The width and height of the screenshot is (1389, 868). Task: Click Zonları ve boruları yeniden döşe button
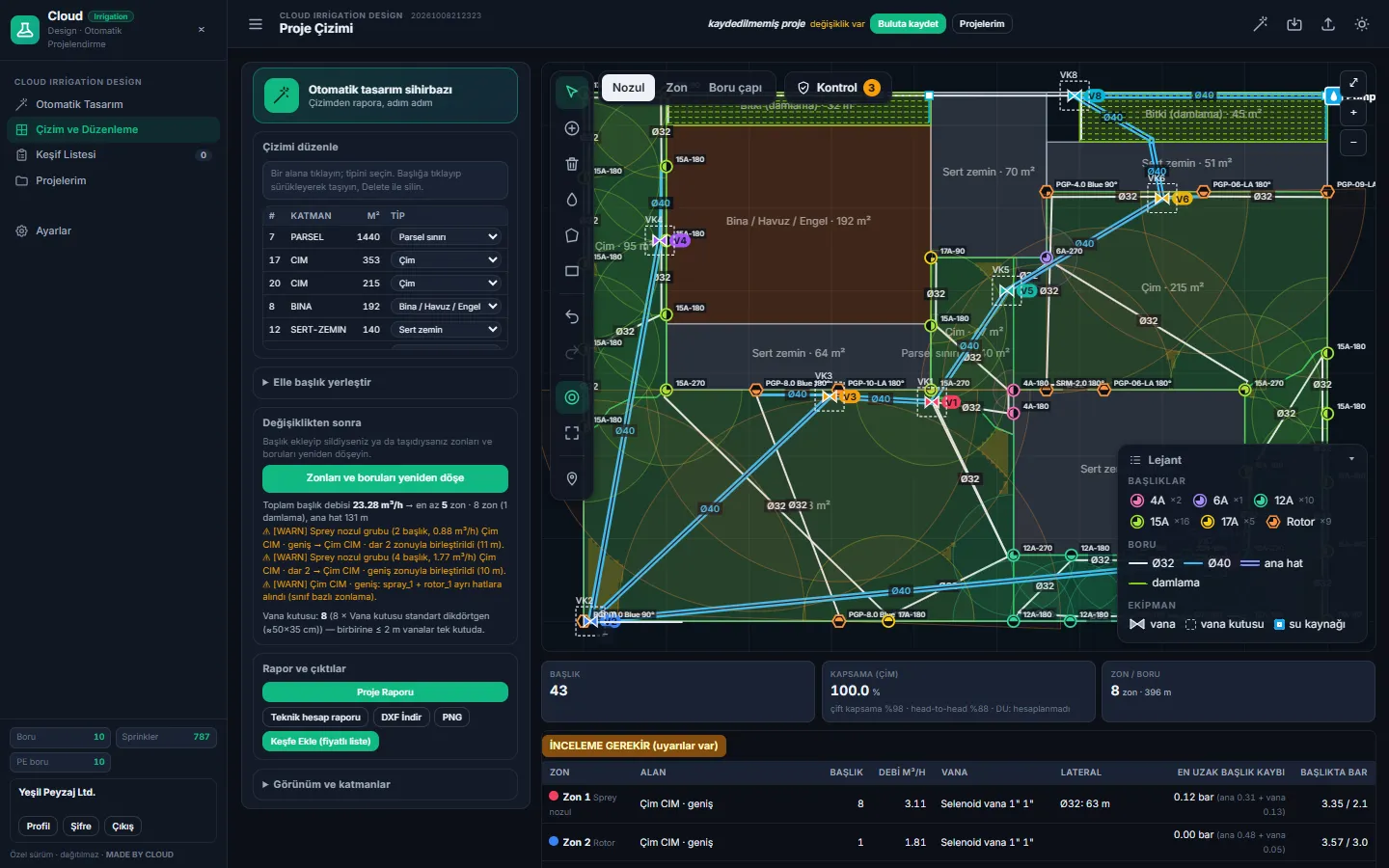tap(385, 478)
